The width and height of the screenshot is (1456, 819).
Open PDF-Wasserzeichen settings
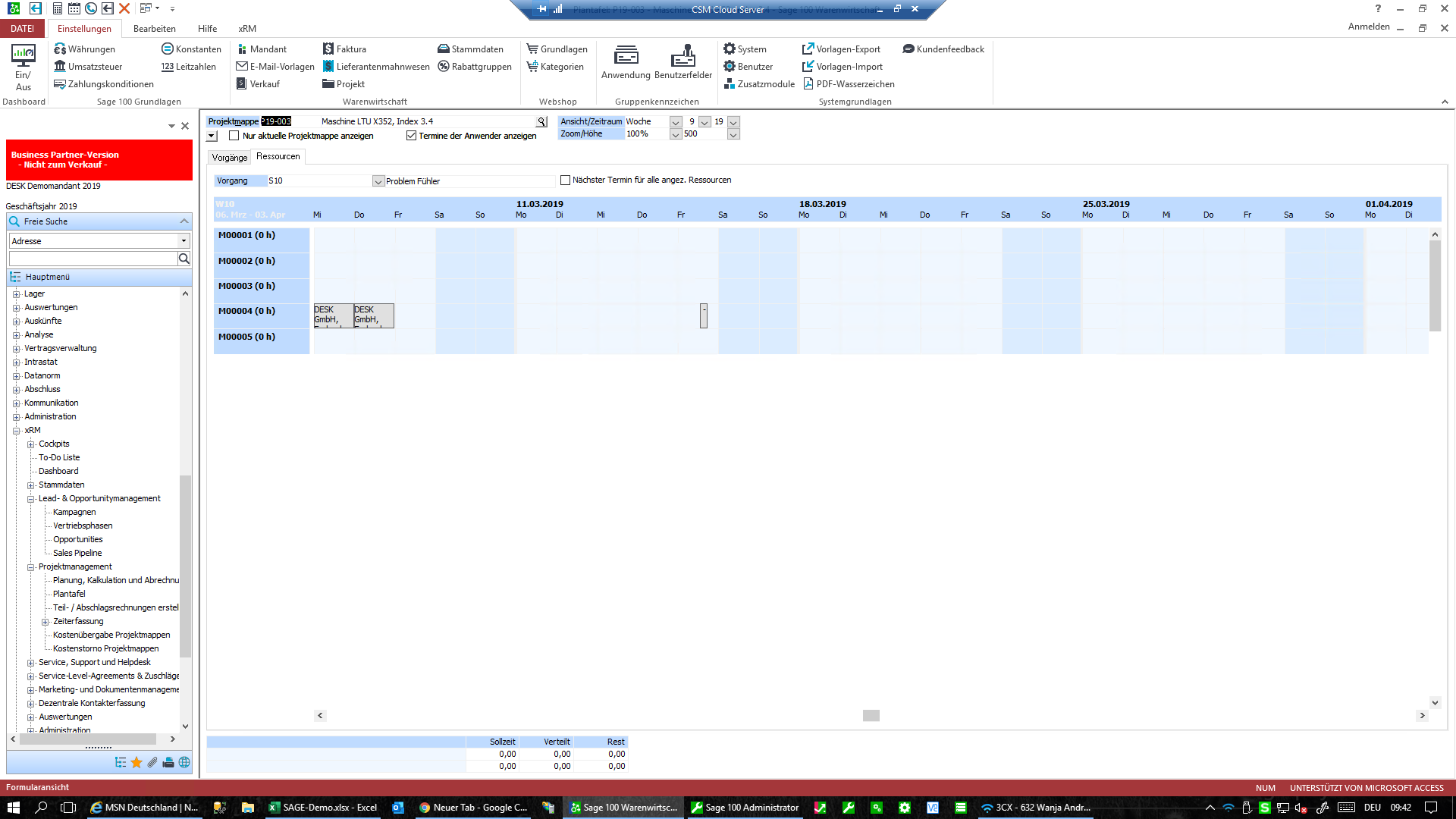pos(848,84)
